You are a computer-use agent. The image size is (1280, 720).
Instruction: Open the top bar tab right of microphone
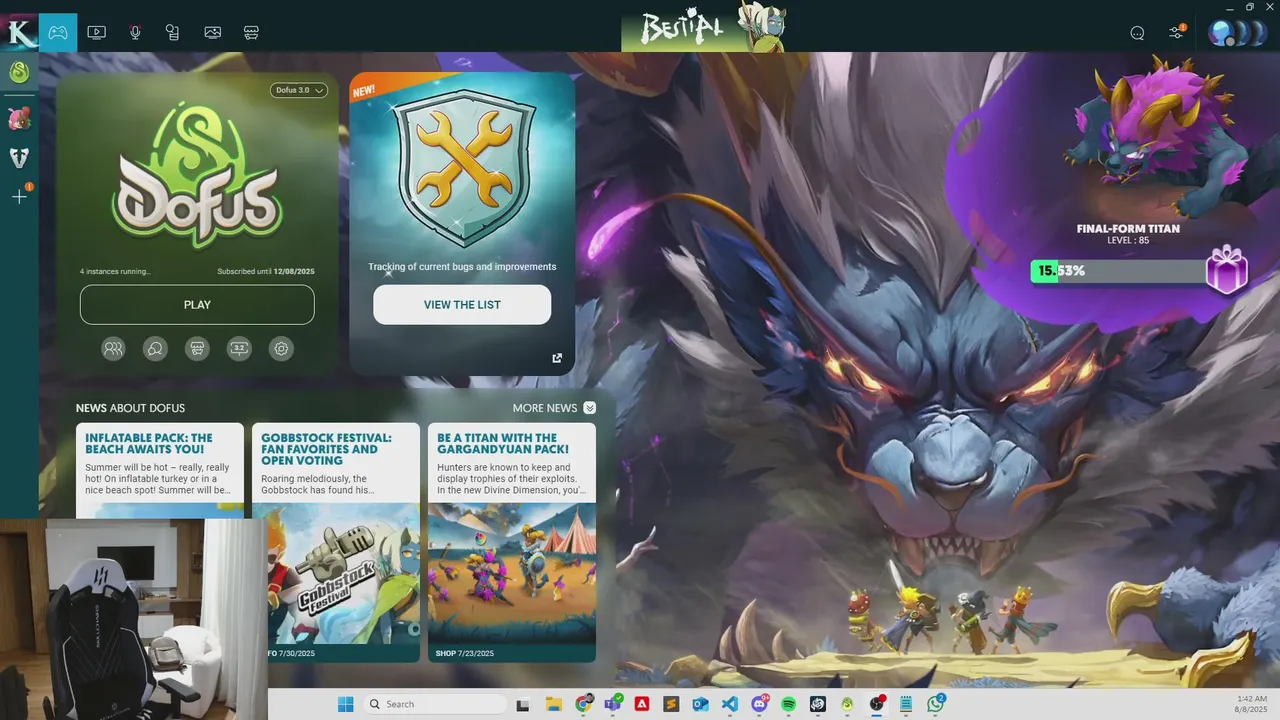(x=173, y=32)
